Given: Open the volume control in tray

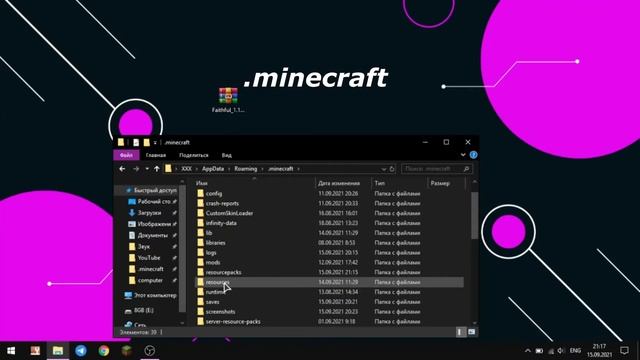Looking at the screenshot, I should 560,351.
